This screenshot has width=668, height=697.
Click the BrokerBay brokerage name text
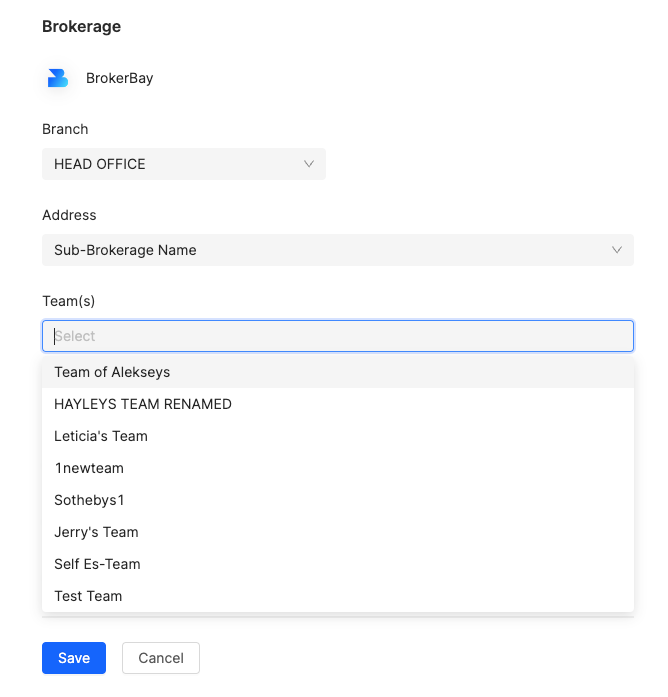click(120, 78)
